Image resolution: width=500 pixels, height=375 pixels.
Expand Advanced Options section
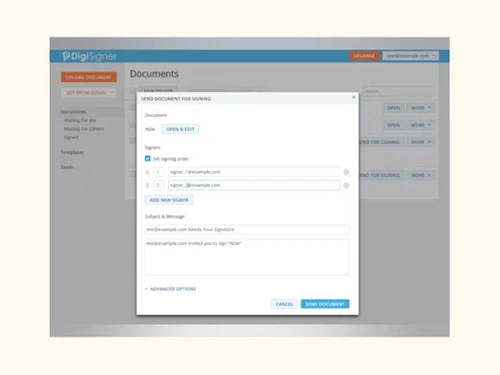(171, 289)
